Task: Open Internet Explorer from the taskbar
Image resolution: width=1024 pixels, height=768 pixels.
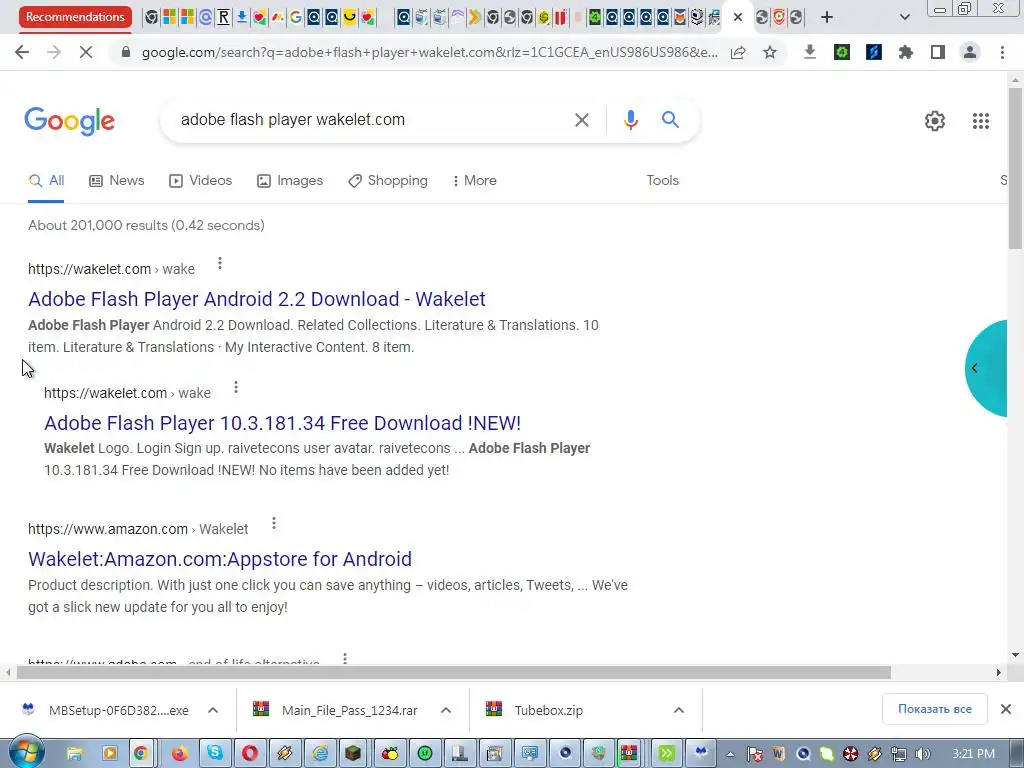Action: [x=320, y=754]
